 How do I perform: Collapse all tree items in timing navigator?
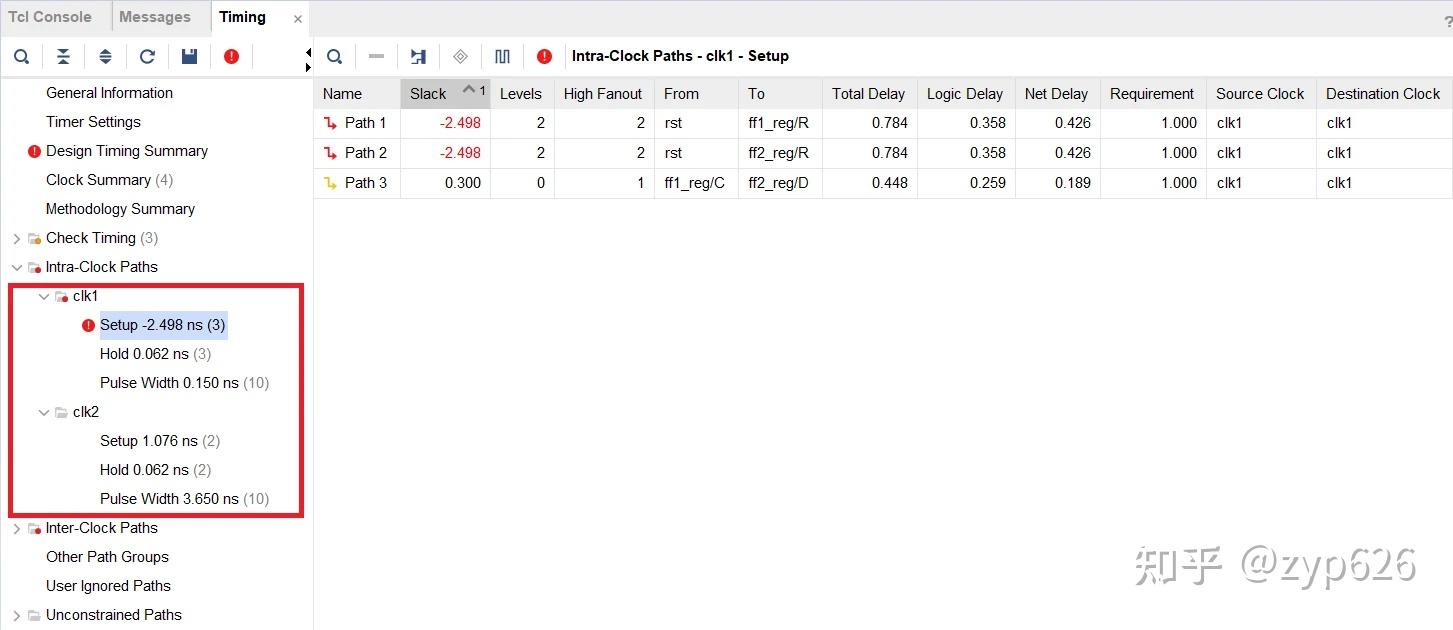pyautogui.click(x=63, y=56)
